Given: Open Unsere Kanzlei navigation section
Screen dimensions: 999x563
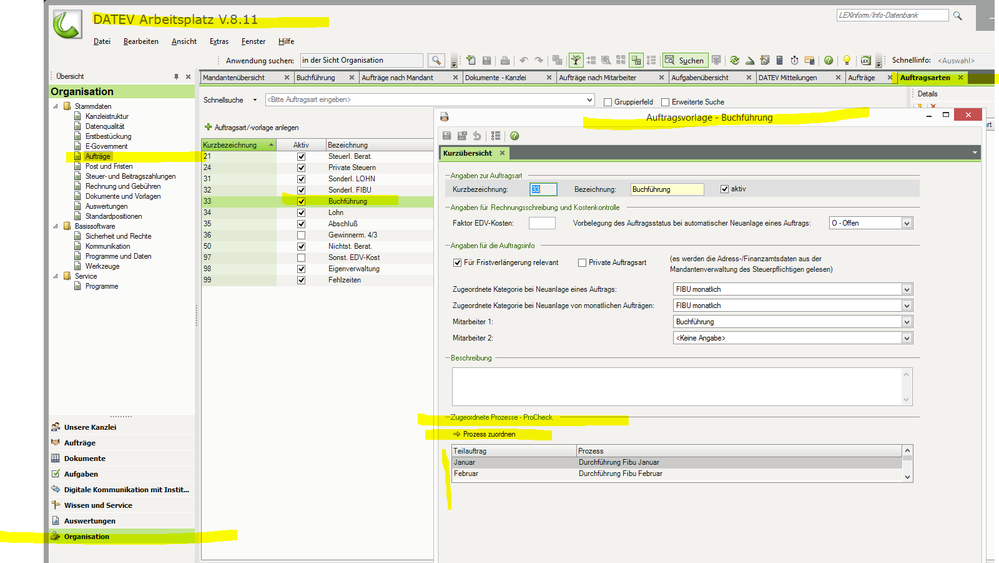Looking at the screenshot, I should (x=90, y=427).
